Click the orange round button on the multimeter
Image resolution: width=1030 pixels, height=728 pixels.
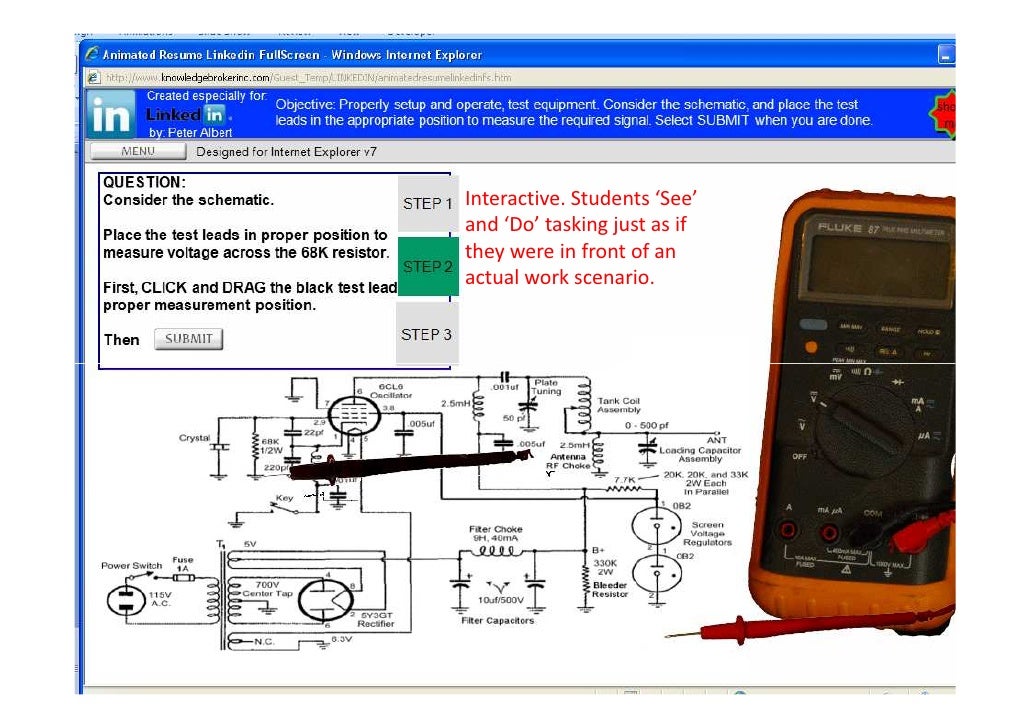811,346
